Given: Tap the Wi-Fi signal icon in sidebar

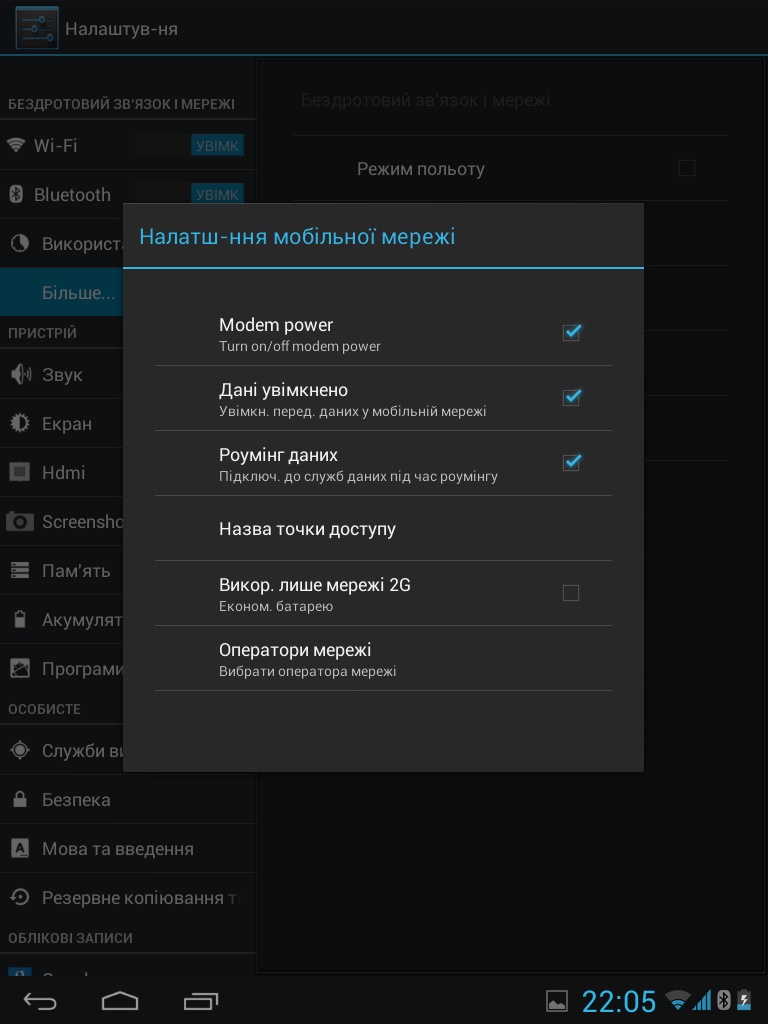Looking at the screenshot, I should pos(16,145).
